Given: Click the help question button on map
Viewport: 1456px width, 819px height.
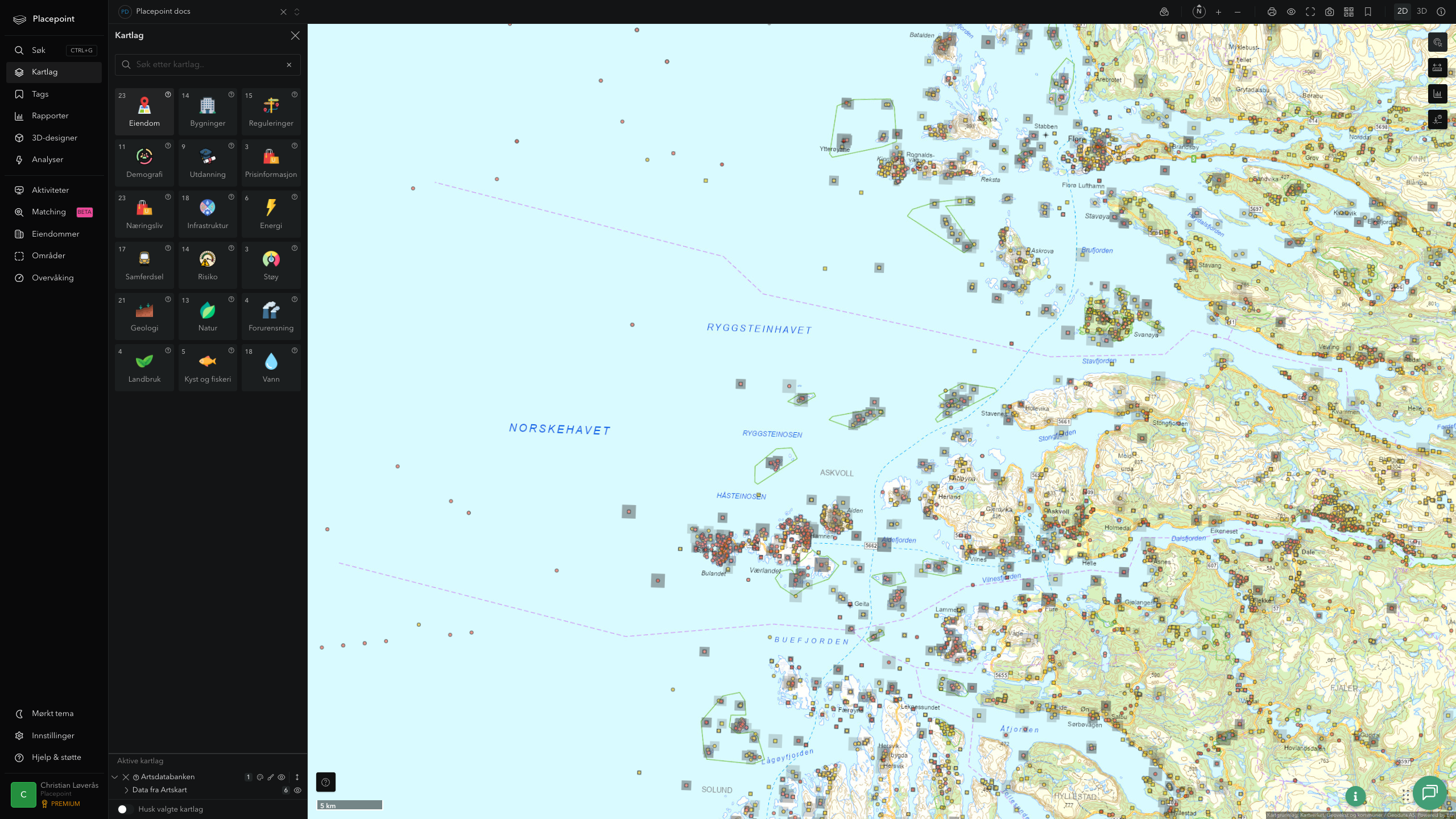Looking at the screenshot, I should (x=326, y=782).
